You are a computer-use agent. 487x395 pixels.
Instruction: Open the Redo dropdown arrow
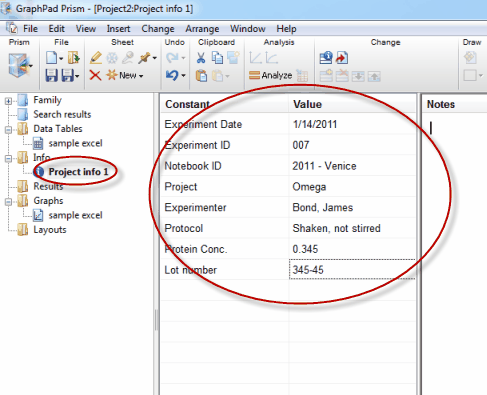[x=183, y=58]
